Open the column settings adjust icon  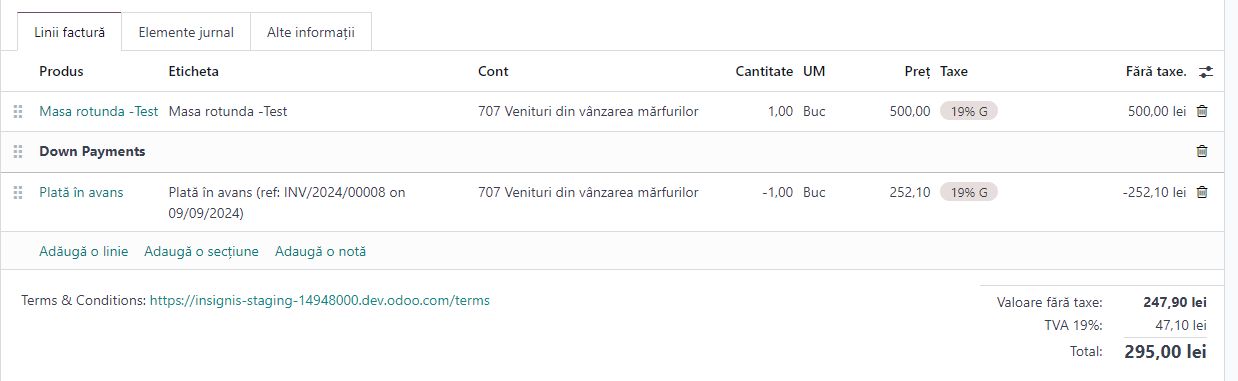coord(1206,72)
